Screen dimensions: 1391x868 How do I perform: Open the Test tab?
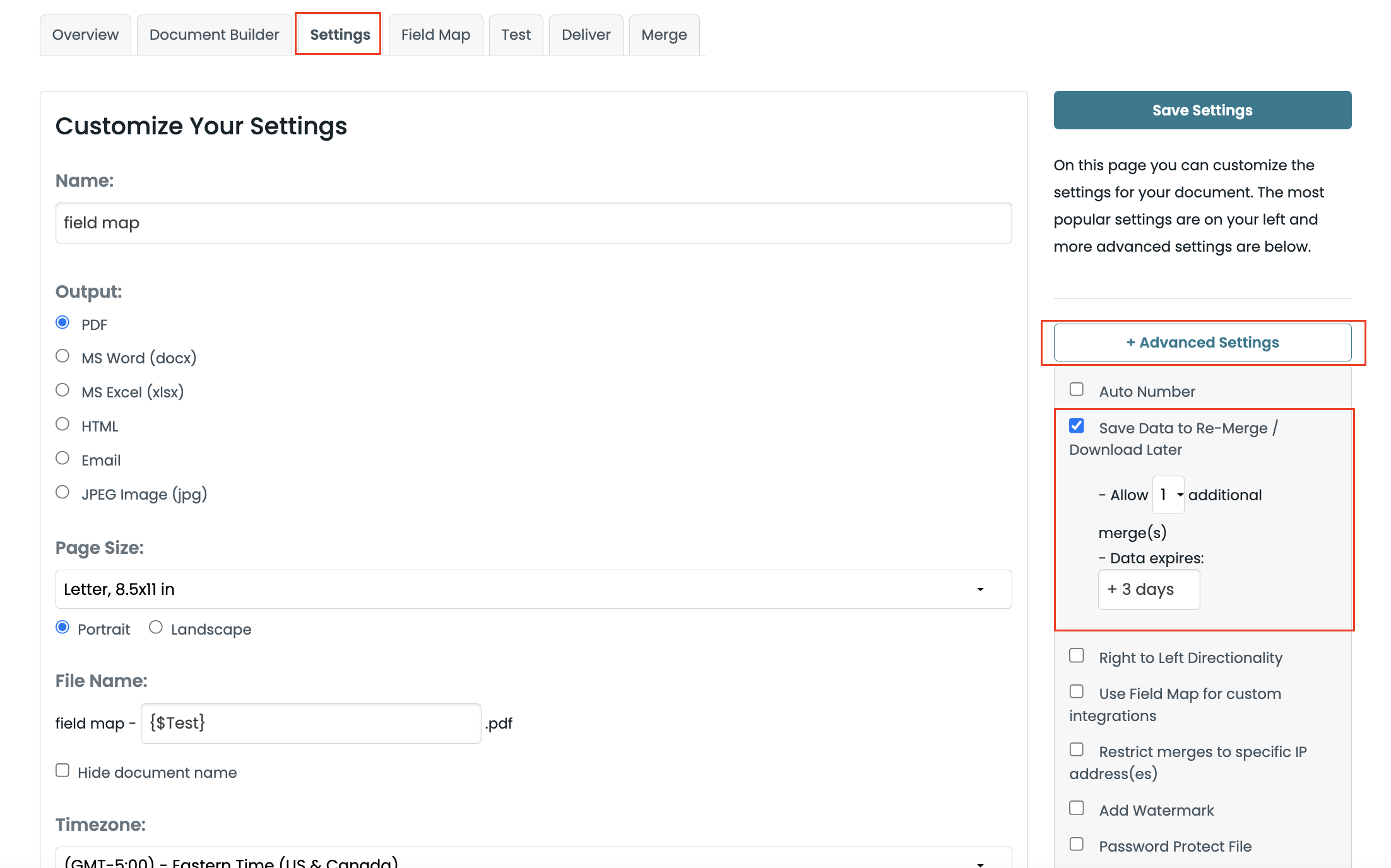click(x=516, y=35)
